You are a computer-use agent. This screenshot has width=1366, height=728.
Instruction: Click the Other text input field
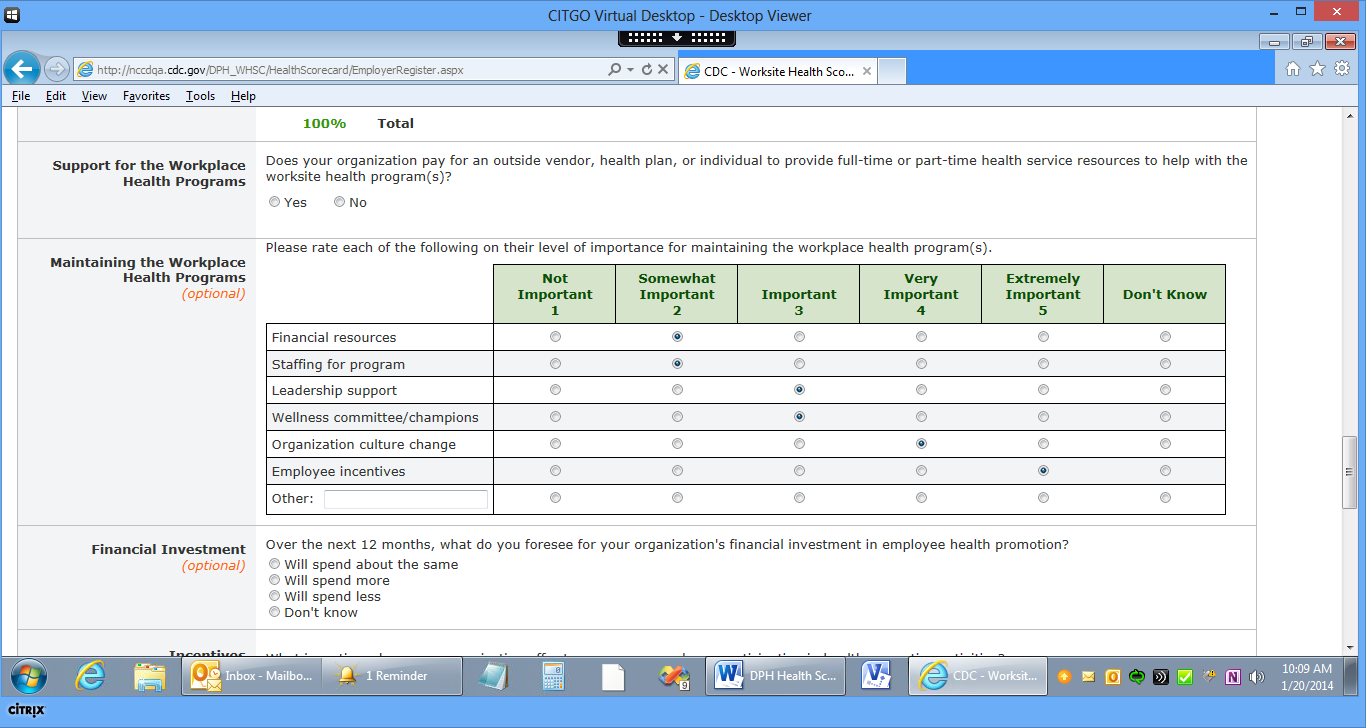click(x=405, y=499)
